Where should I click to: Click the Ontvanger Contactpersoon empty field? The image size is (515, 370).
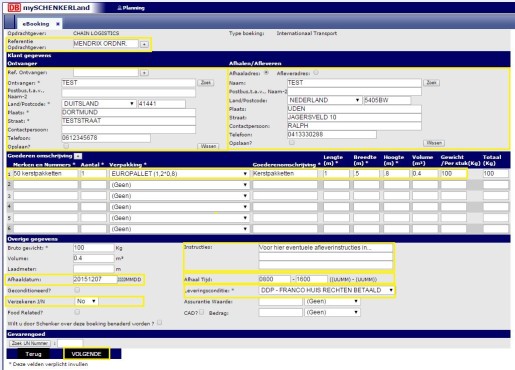click(x=128, y=130)
